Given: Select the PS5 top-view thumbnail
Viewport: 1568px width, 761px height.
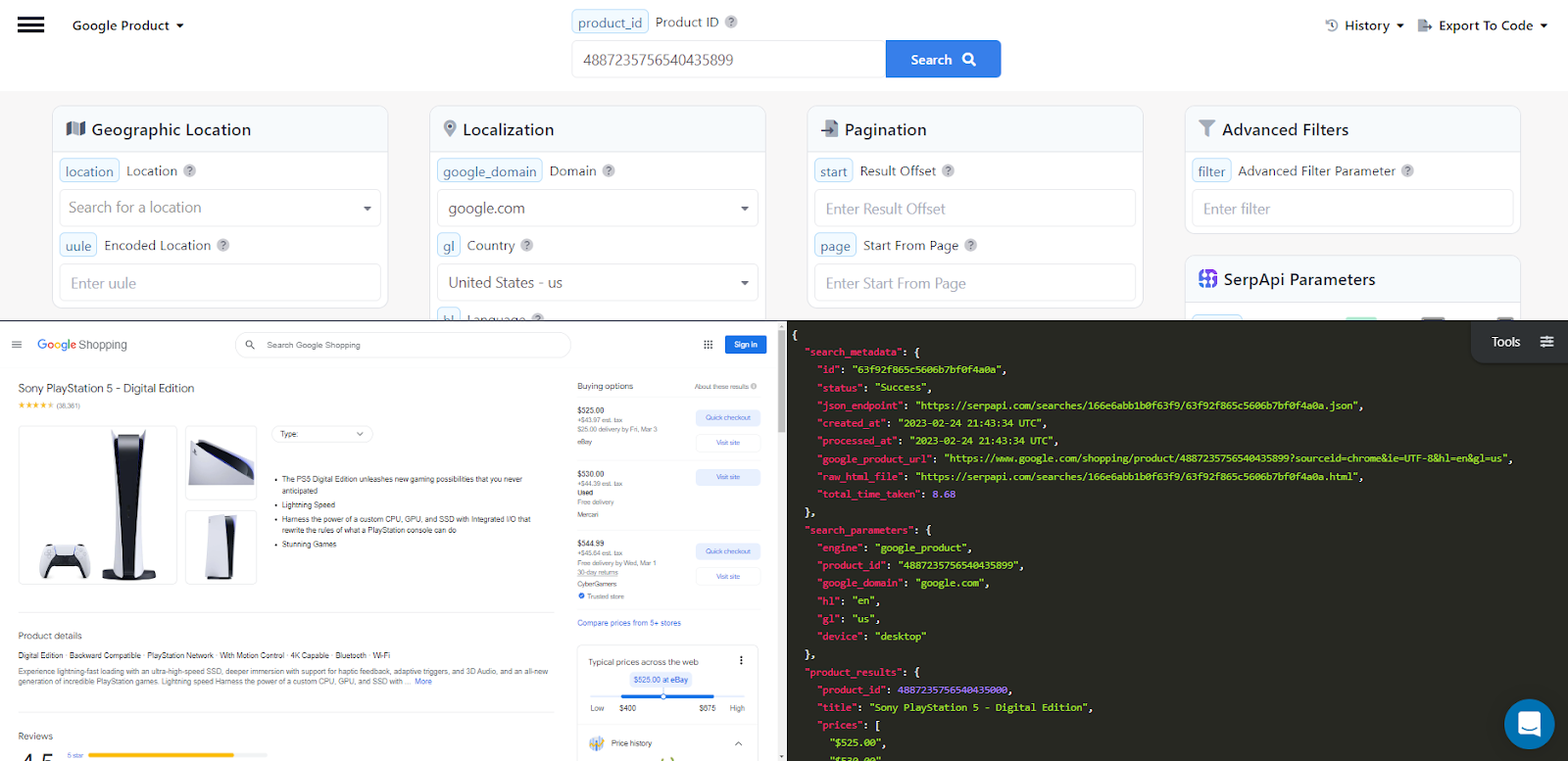Looking at the screenshot, I should tap(221, 464).
